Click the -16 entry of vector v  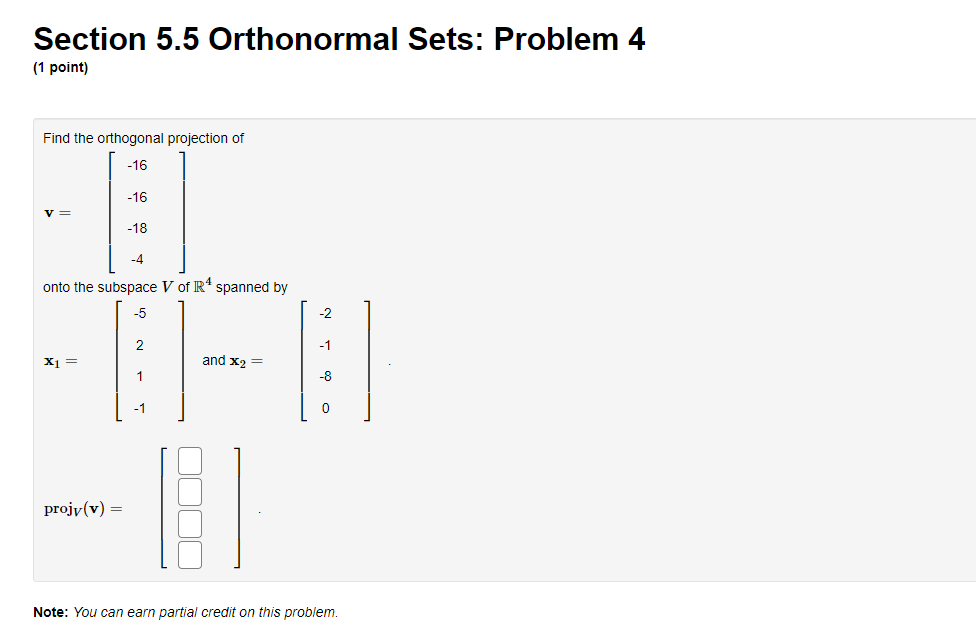pos(137,165)
